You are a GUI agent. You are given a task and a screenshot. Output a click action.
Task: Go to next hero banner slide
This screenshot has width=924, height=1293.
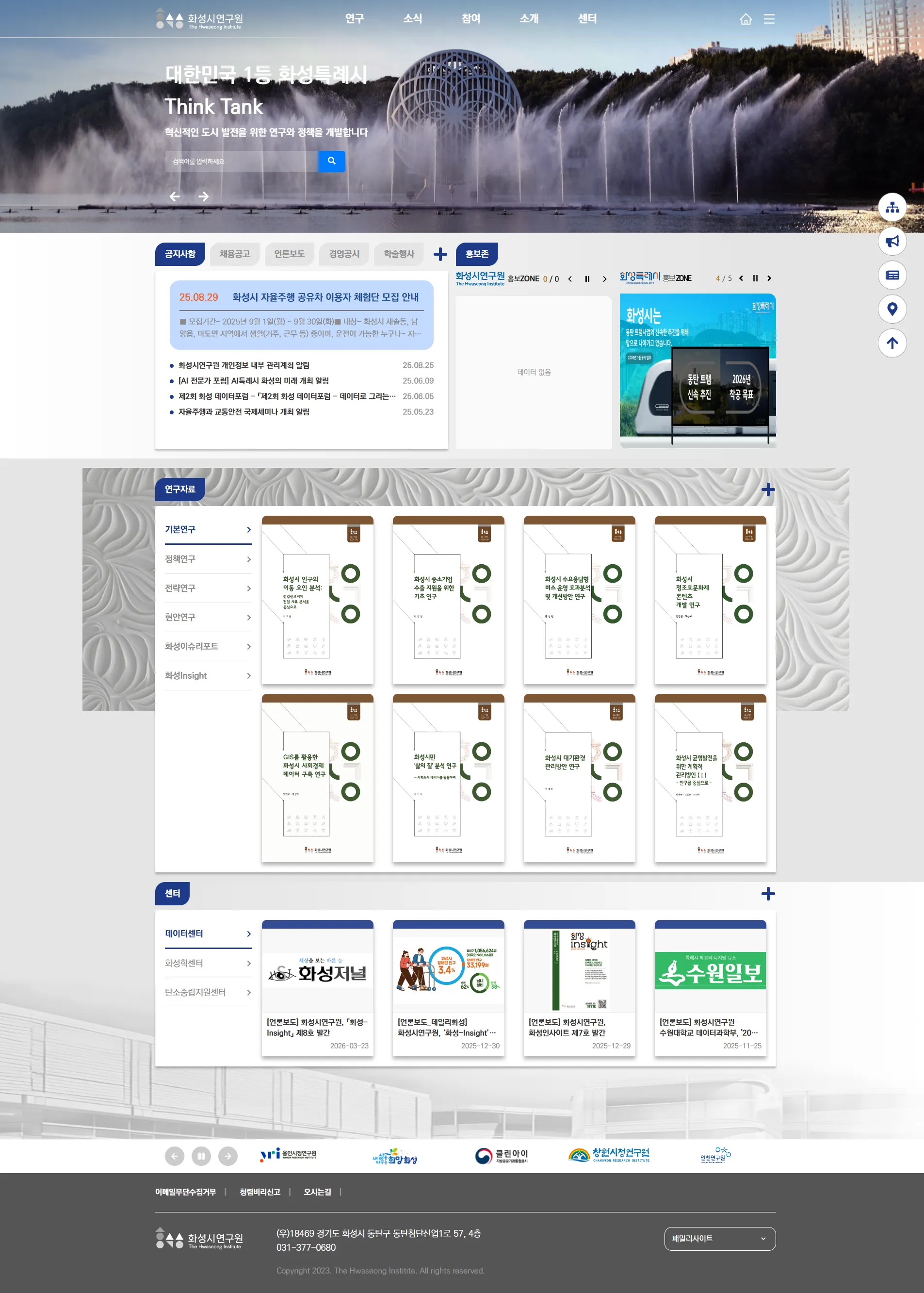point(203,196)
